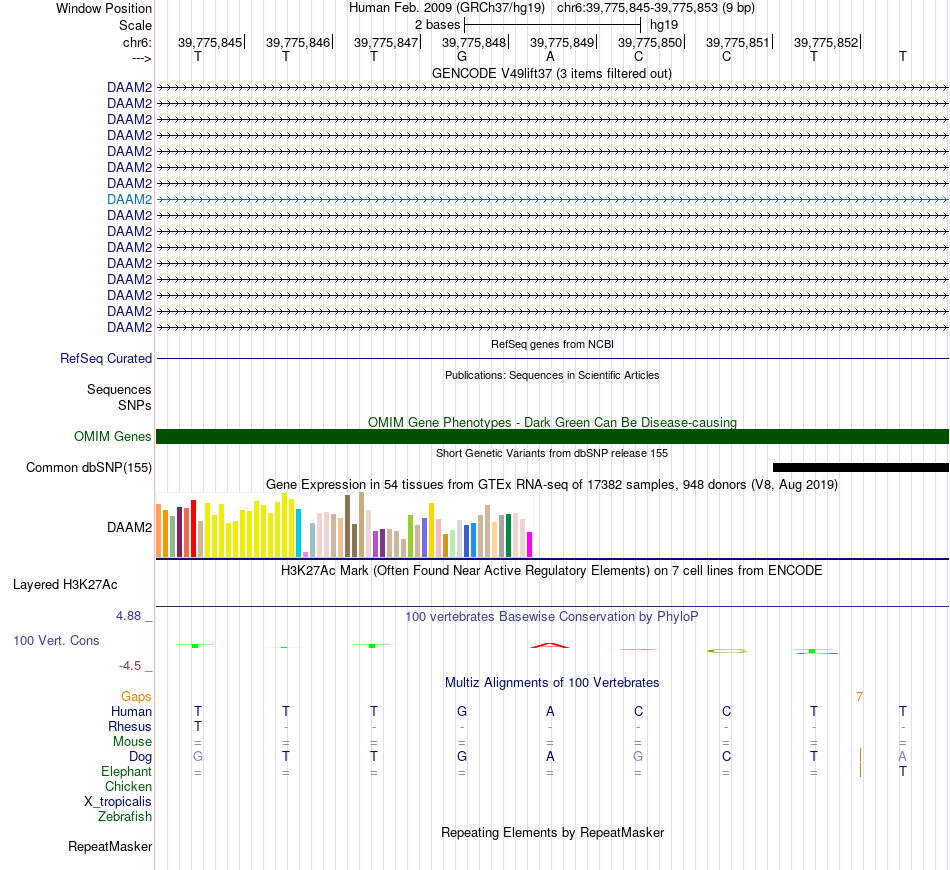
Task: Click the gray A base in the Dog row
Action: [903, 756]
